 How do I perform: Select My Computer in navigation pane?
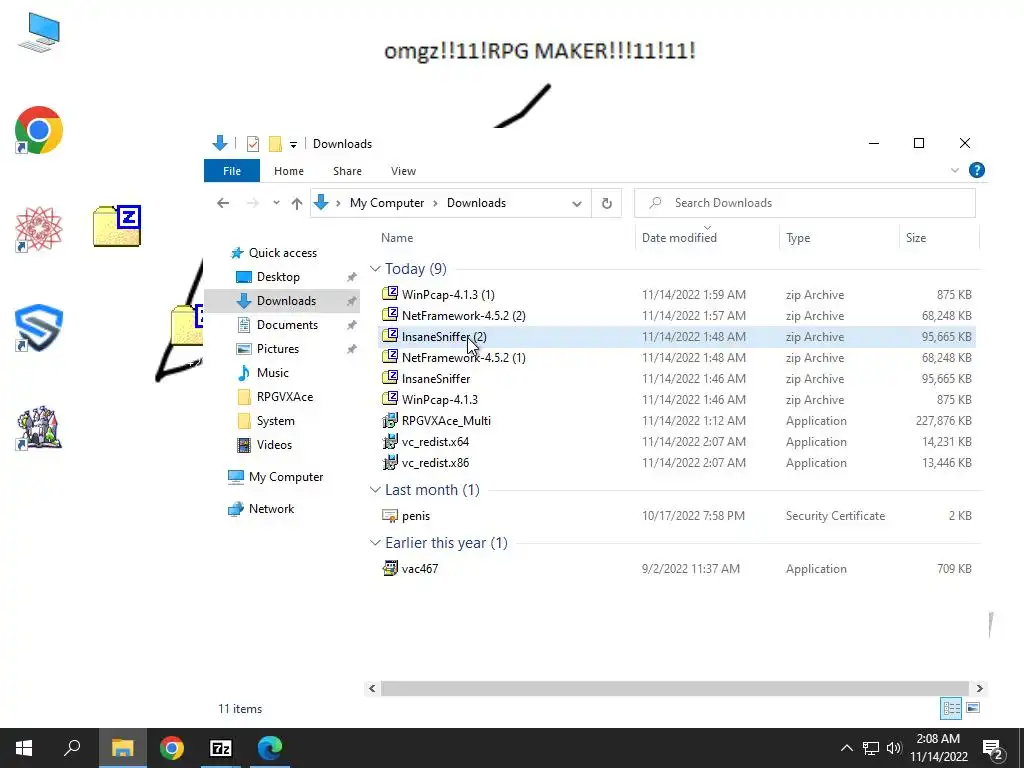click(x=285, y=477)
